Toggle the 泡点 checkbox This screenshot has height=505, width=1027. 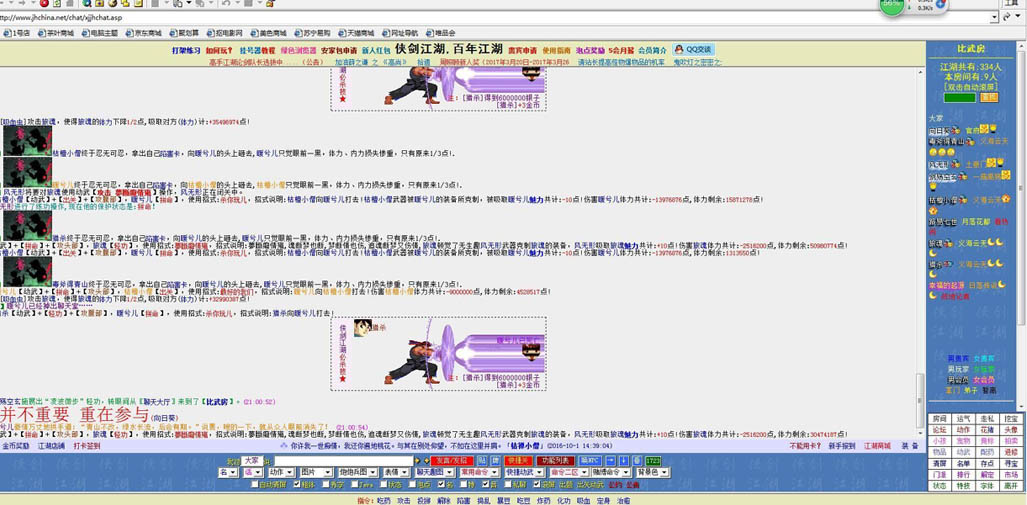[413, 485]
